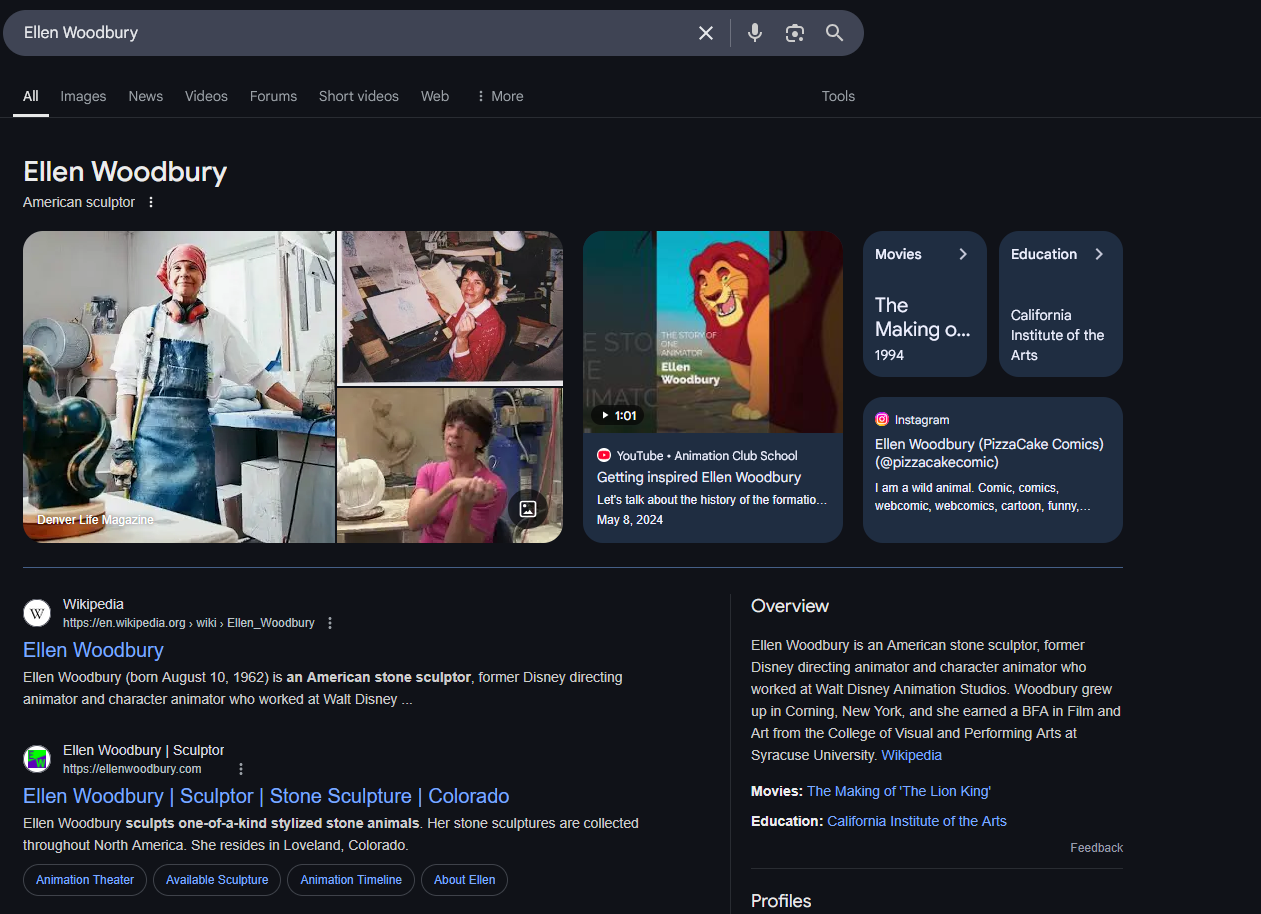Open the Wikipedia link in Overview text
Viewport: 1261px width, 914px height.
911,755
